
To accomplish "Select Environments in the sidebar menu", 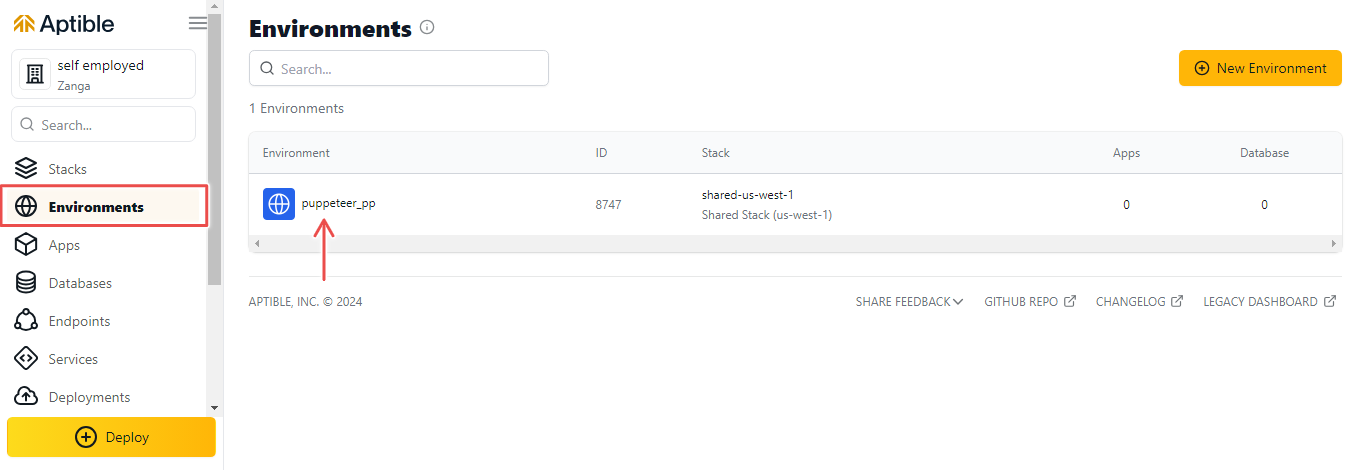I will pyautogui.click(x=104, y=207).
